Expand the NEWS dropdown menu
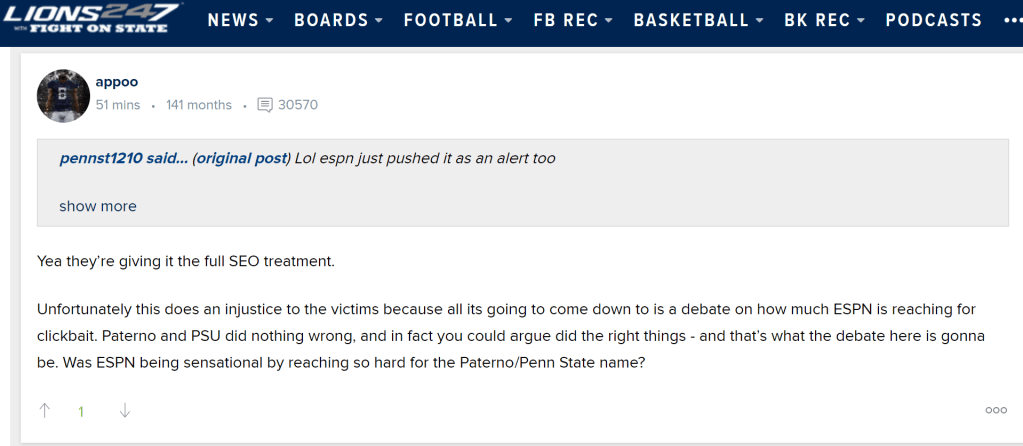Viewport: 1023px width, 446px height. point(240,20)
